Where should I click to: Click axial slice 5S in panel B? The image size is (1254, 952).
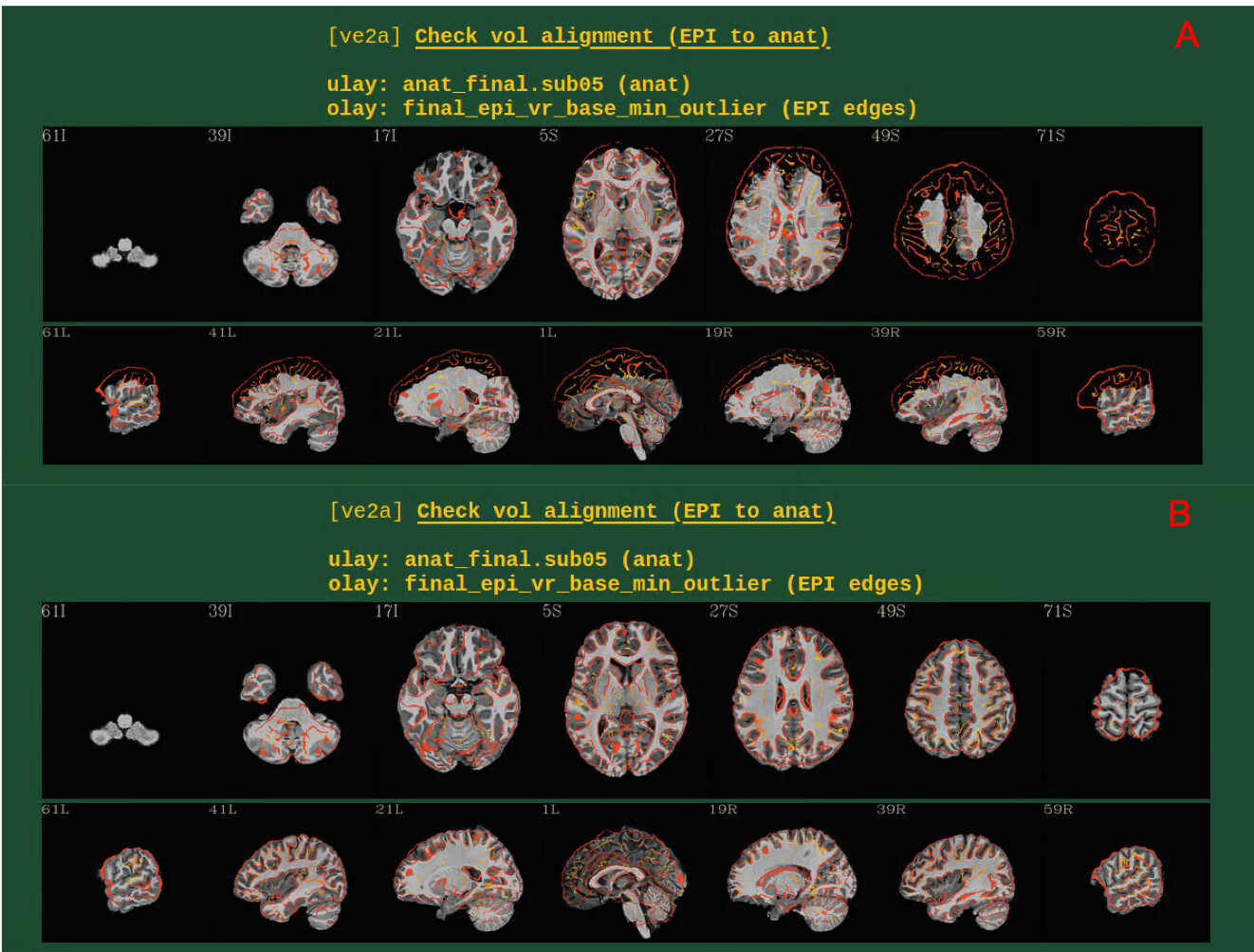pyautogui.click(x=626, y=700)
